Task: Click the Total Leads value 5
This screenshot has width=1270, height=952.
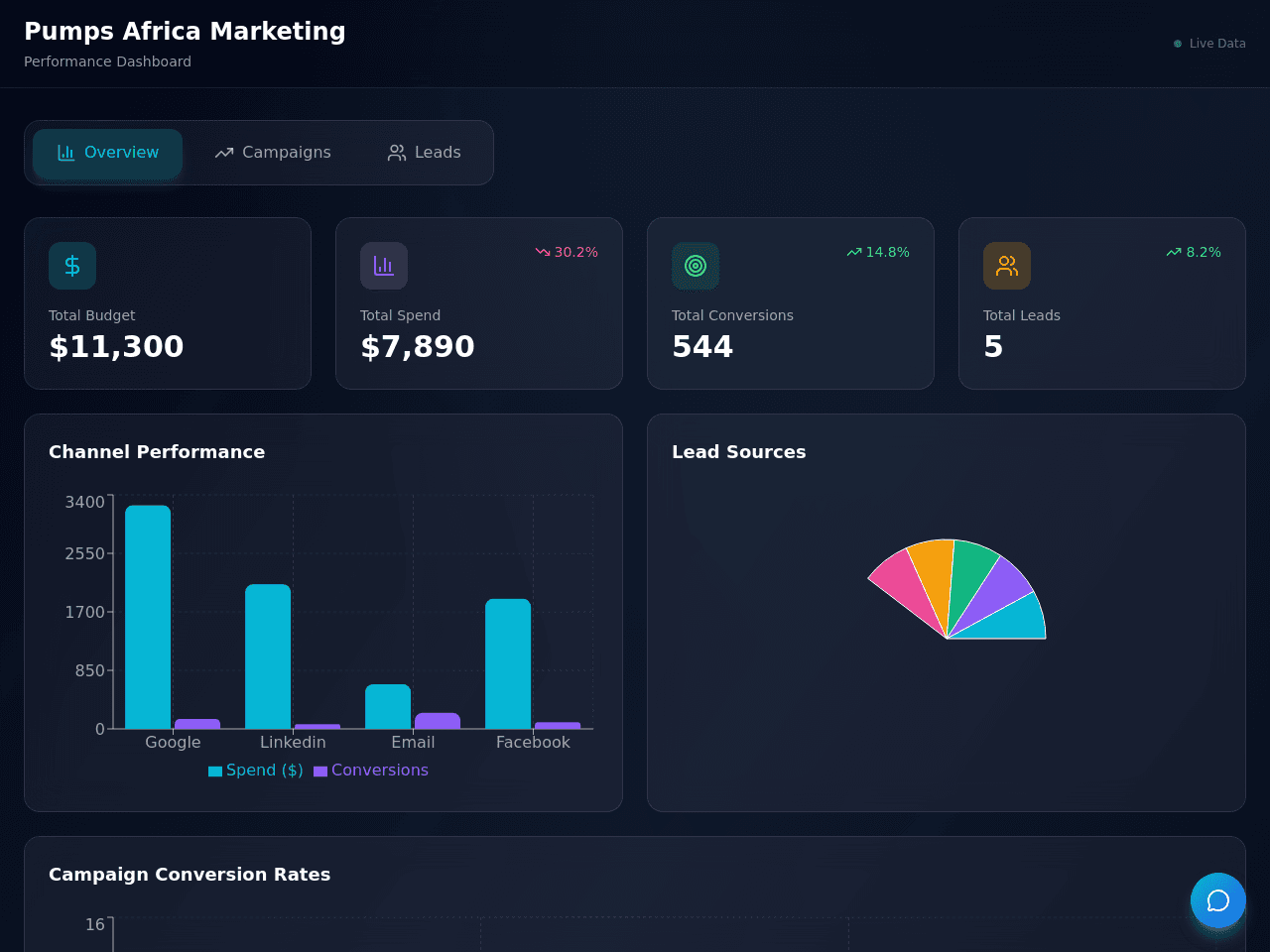Action: pos(993,346)
